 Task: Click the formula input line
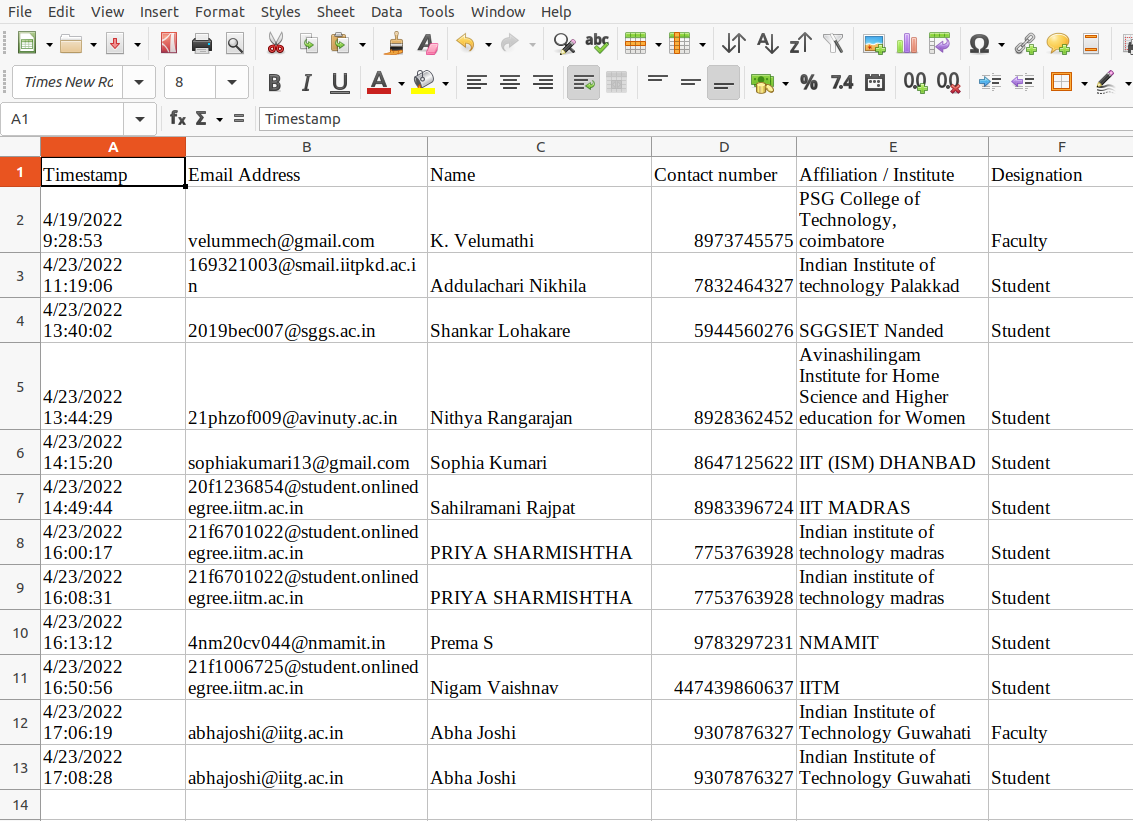[x=695, y=119]
